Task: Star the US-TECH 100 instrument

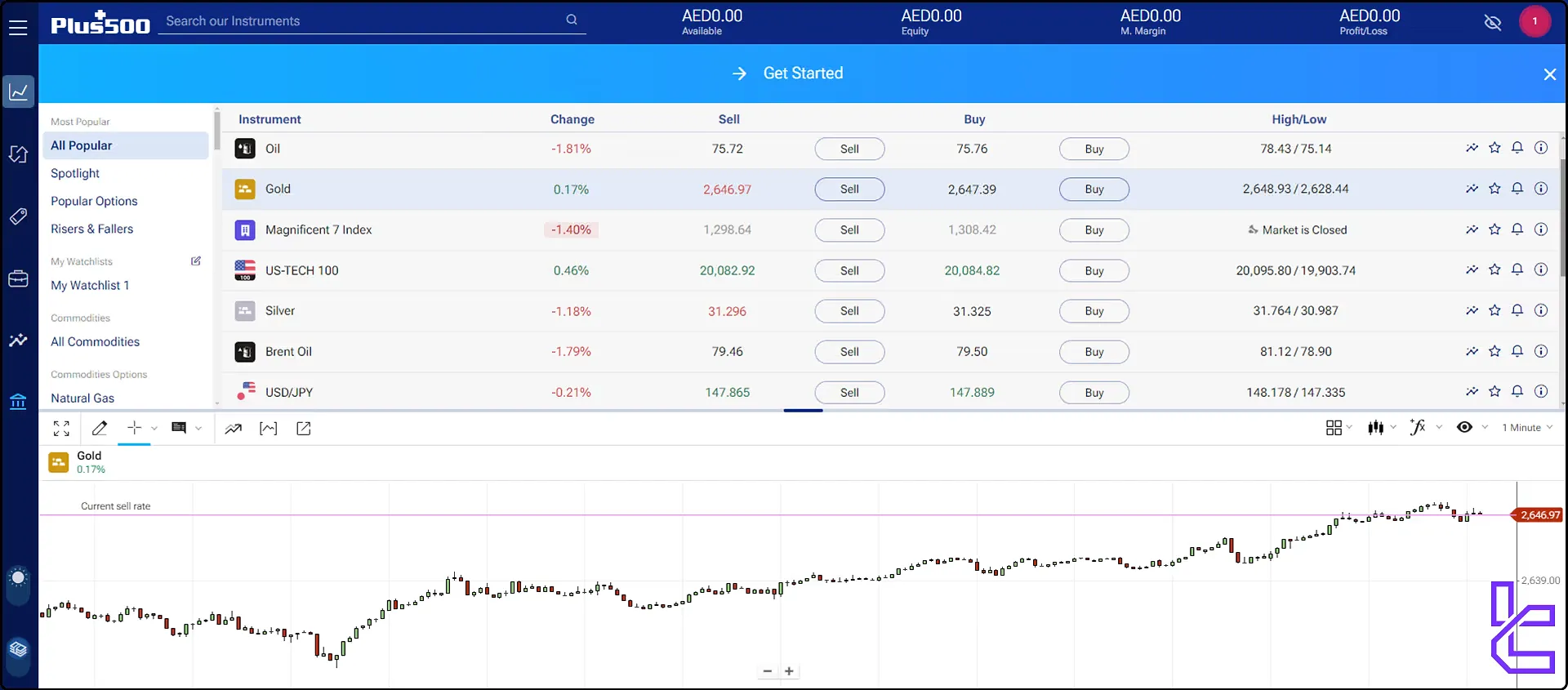Action: tap(1494, 269)
